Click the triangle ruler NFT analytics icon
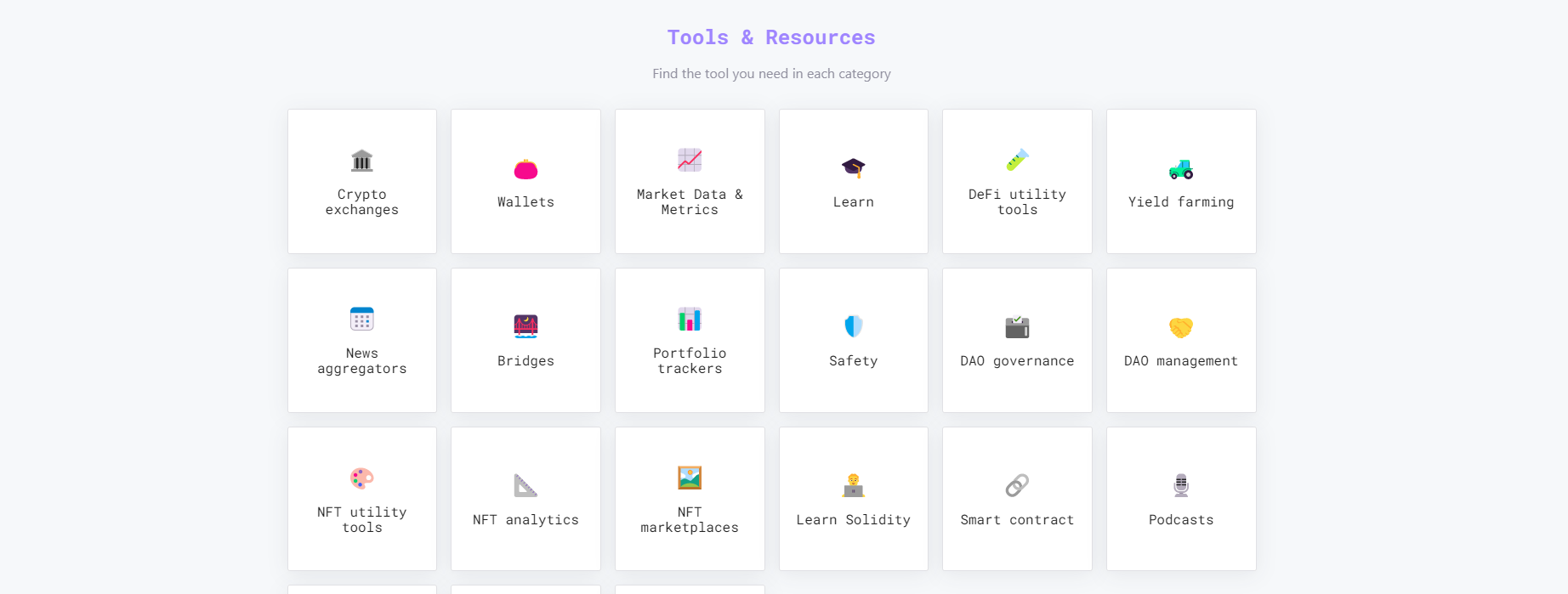 (526, 485)
